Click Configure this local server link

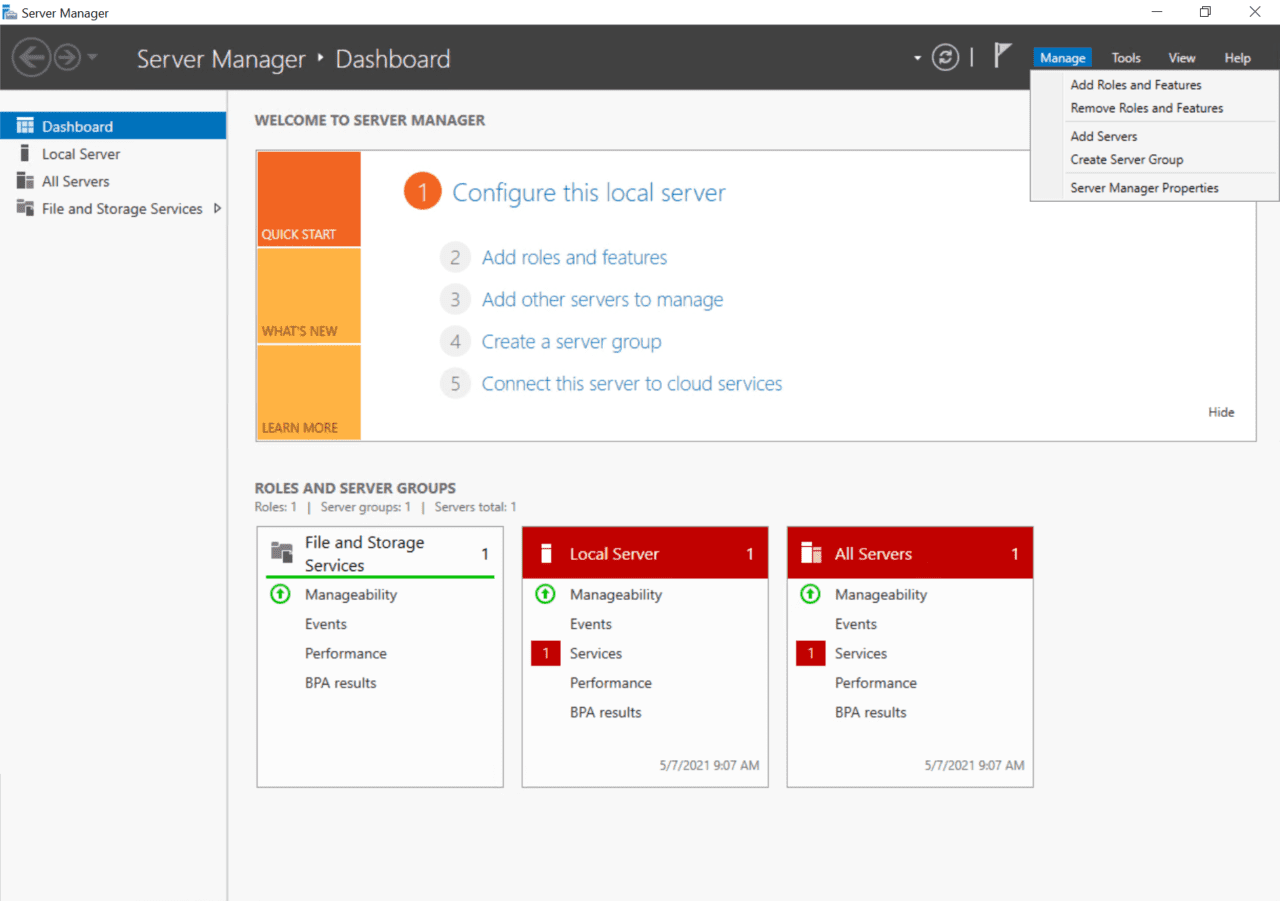click(x=589, y=193)
